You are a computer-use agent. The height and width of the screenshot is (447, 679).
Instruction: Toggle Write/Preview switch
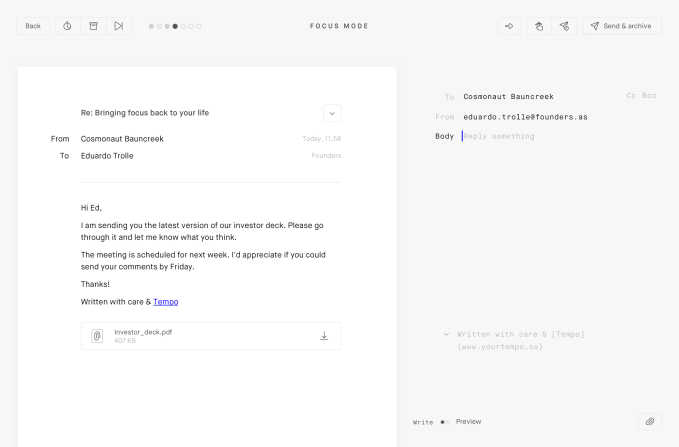click(445, 422)
